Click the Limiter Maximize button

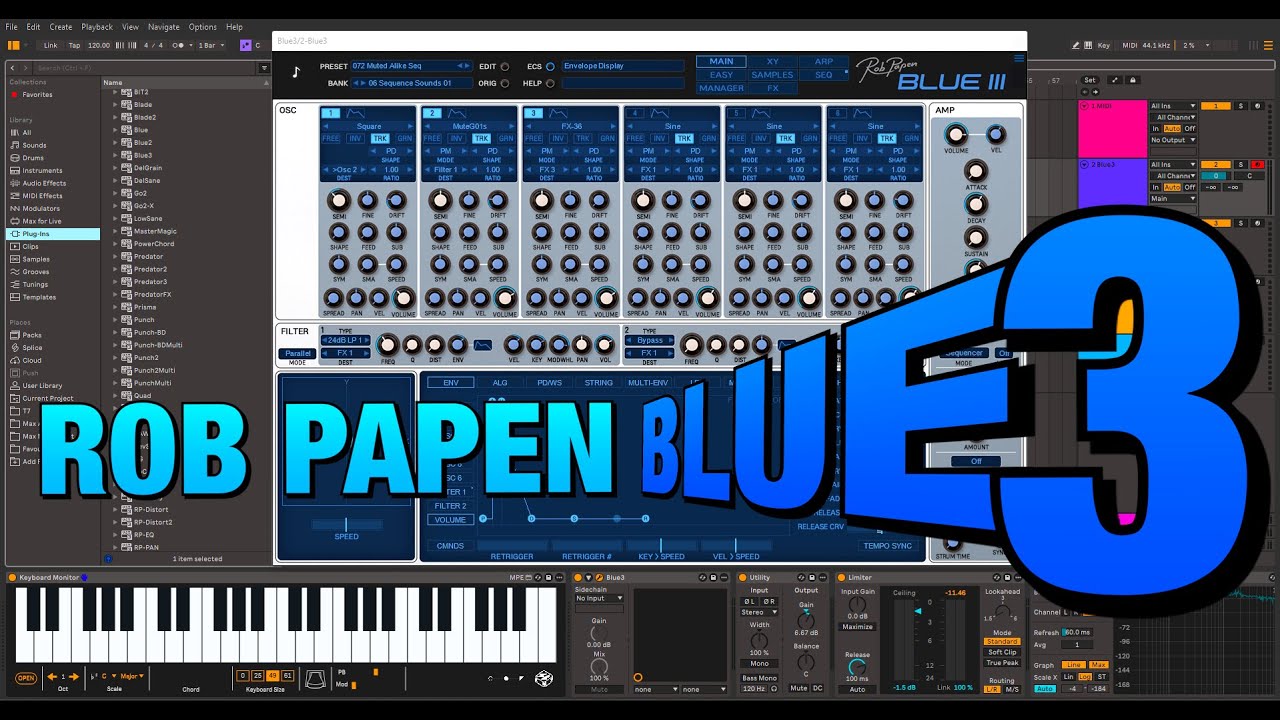[857, 627]
